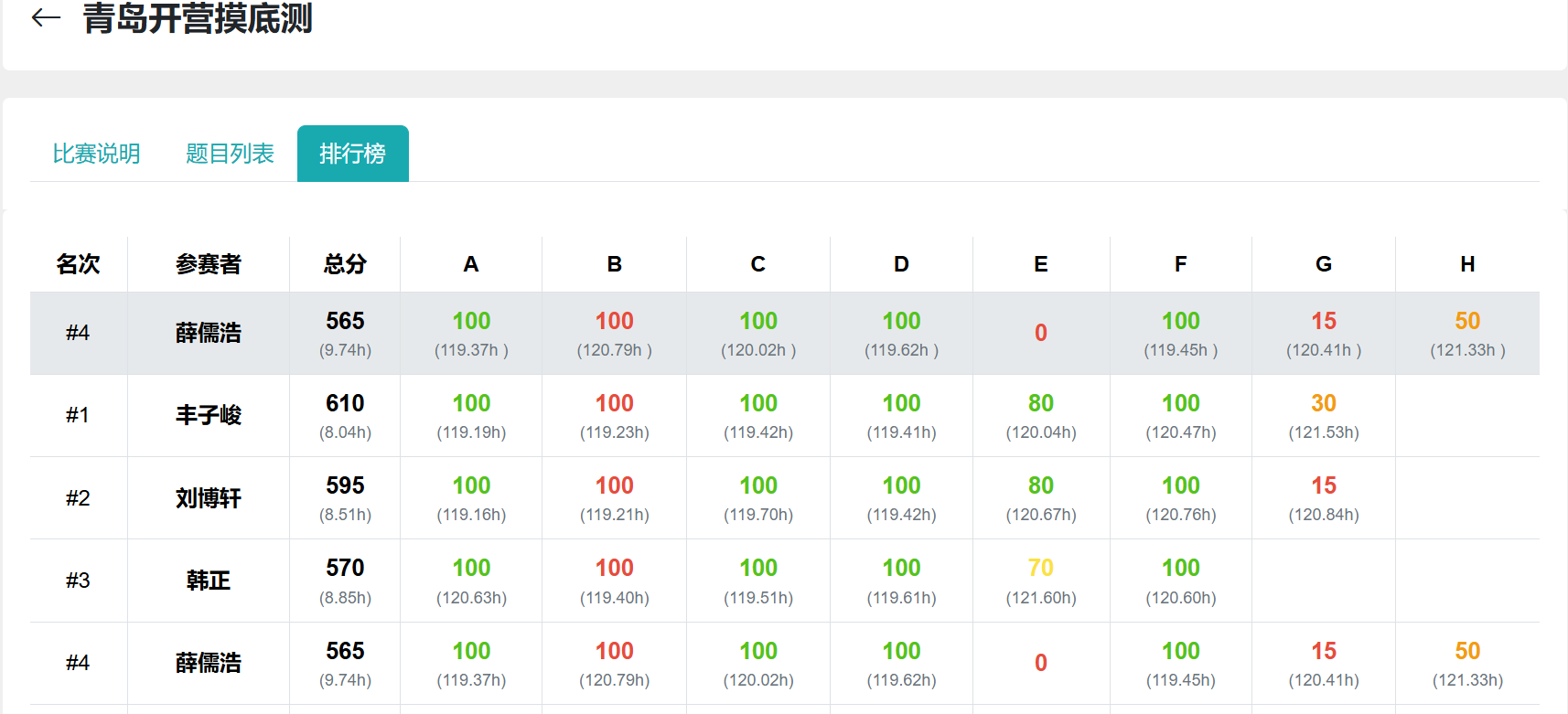This screenshot has height=714, width=1568.
Task: Select the problem E column header
Action: [x=1041, y=264]
